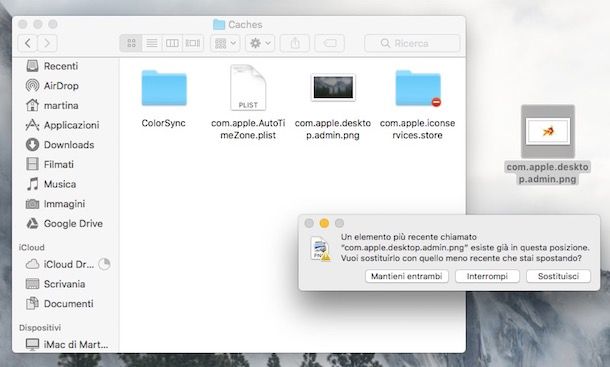The image size is (610, 367).
Task: Open Filmati in sidebar
Action: (50, 165)
